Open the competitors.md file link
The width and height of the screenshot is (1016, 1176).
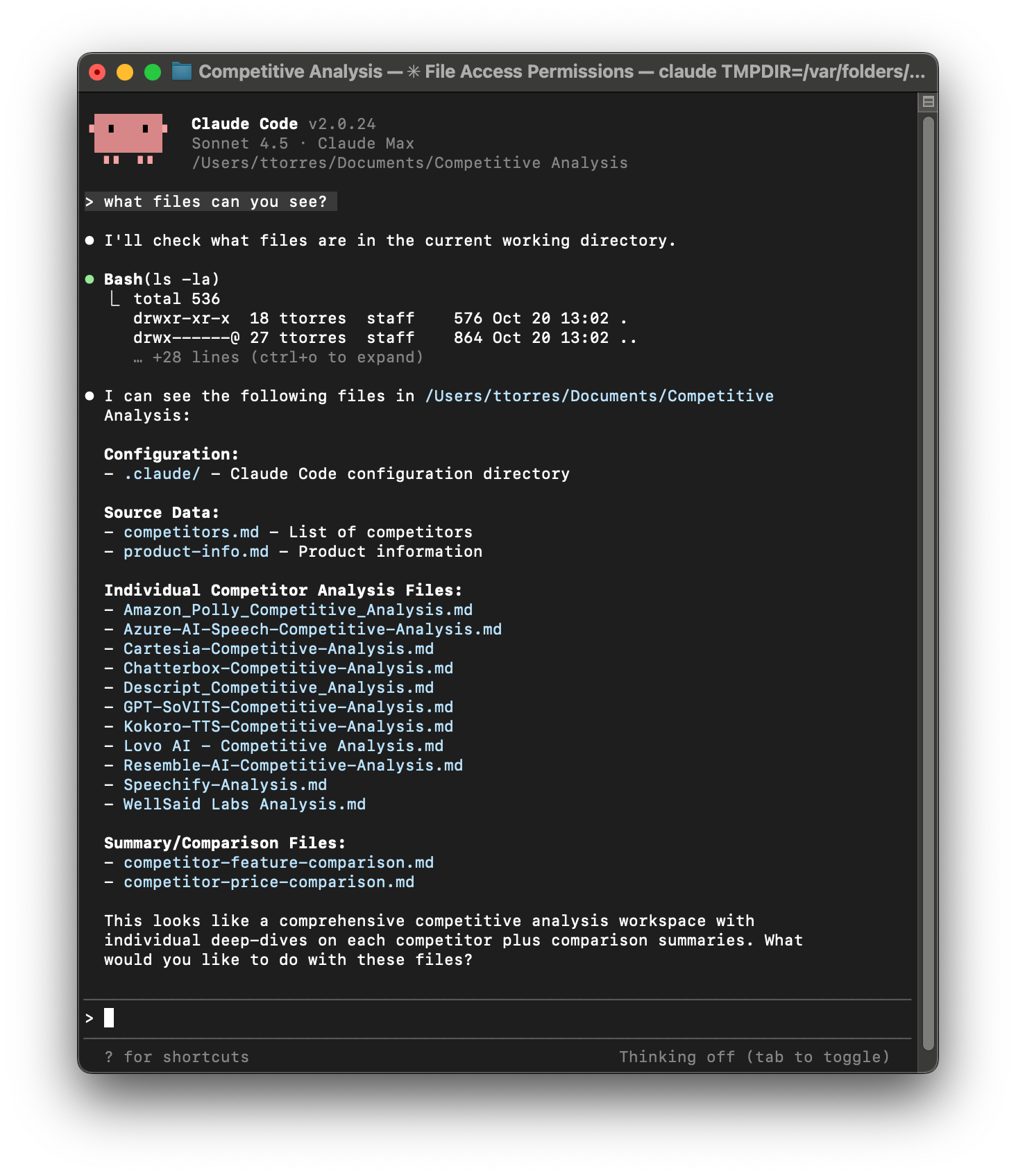pos(191,532)
